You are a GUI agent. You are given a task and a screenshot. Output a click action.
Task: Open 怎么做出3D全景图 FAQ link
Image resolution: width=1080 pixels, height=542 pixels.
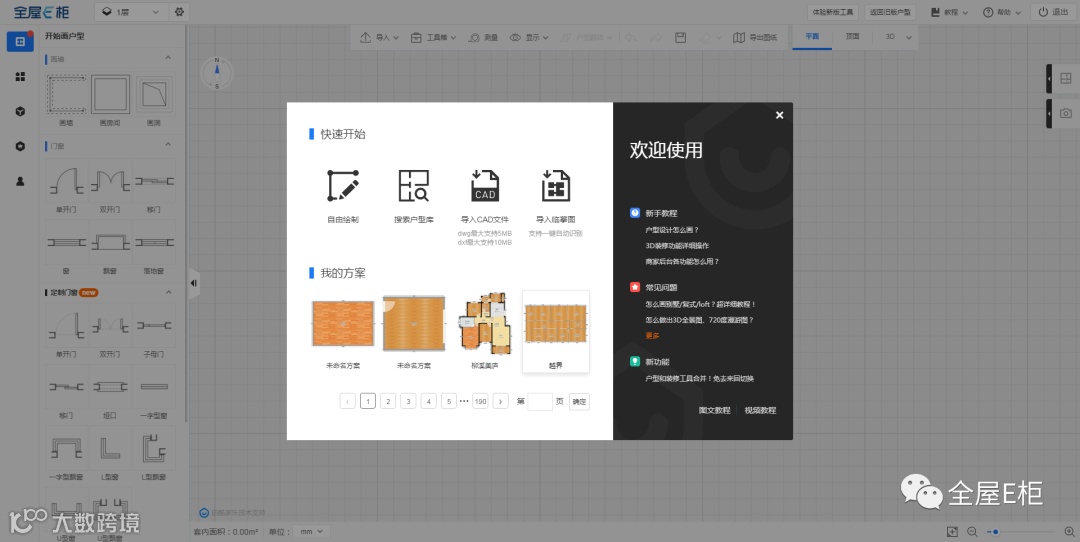(x=699, y=320)
